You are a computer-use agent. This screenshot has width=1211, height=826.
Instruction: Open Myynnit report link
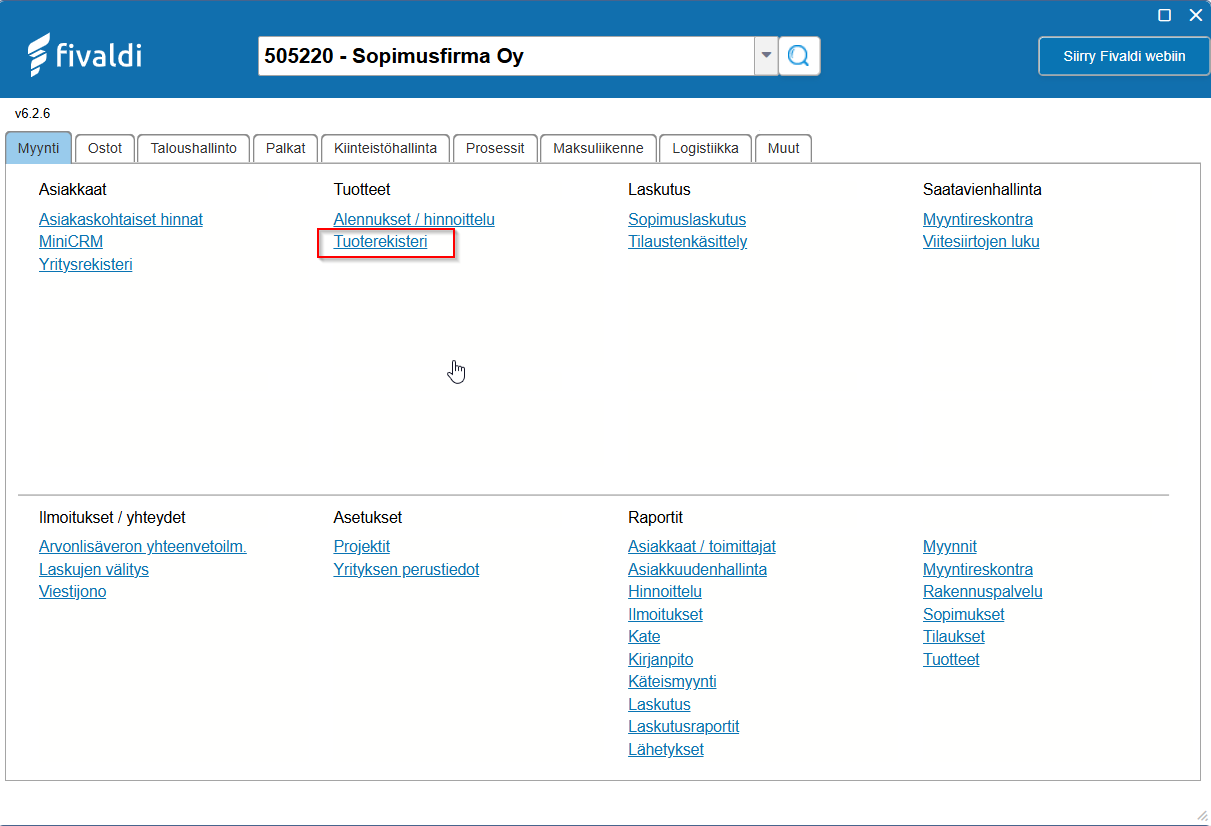(x=950, y=546)
